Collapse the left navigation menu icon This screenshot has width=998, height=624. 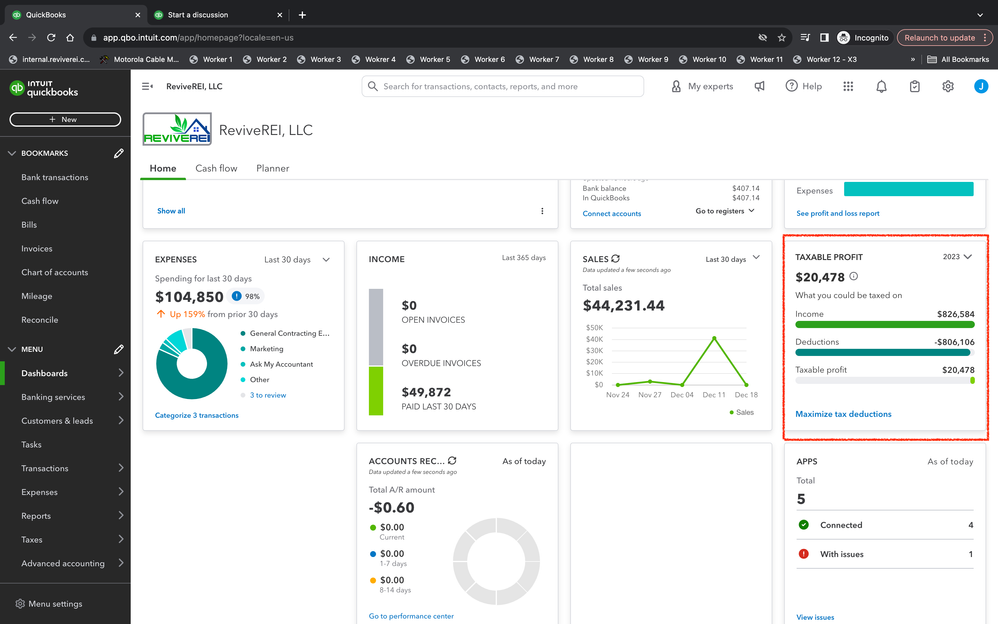pyautogui.click(x=147, y=86)
